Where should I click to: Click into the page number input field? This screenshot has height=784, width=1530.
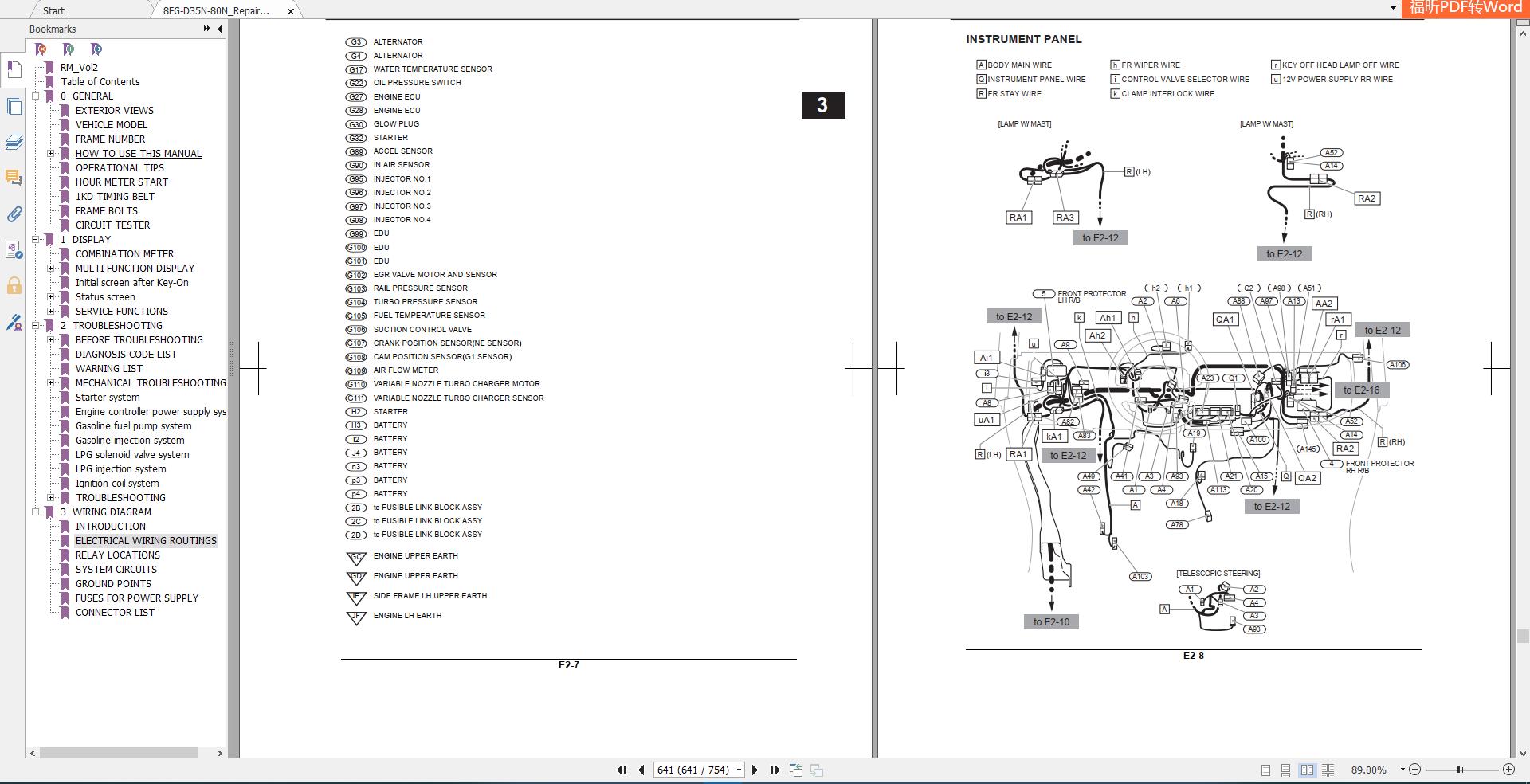(693, 770)
